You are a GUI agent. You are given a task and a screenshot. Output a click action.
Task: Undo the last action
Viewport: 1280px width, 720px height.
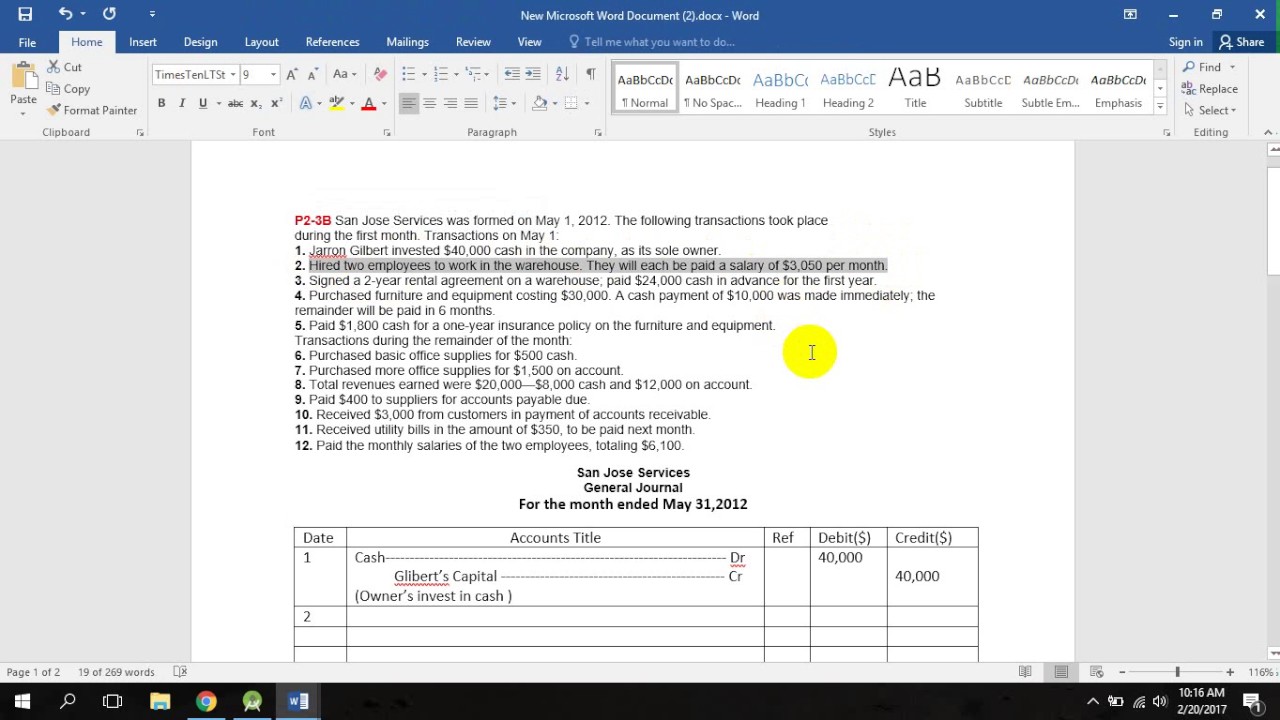coord(65,14)
